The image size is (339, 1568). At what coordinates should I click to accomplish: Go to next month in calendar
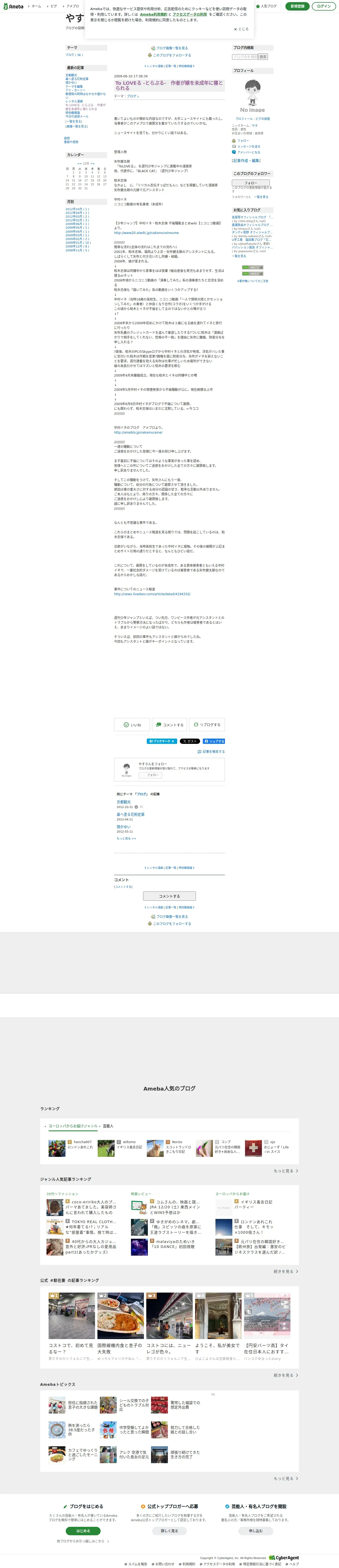(92, 163)
